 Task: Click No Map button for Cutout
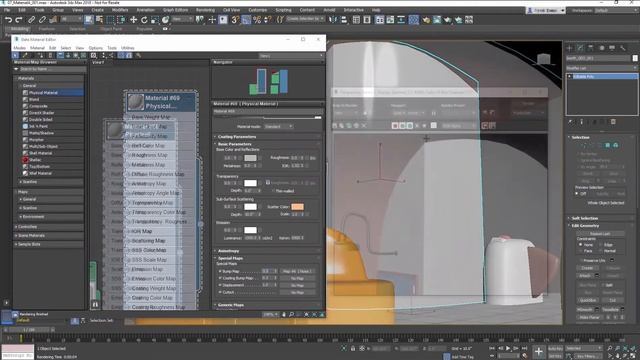pos(297,292)
